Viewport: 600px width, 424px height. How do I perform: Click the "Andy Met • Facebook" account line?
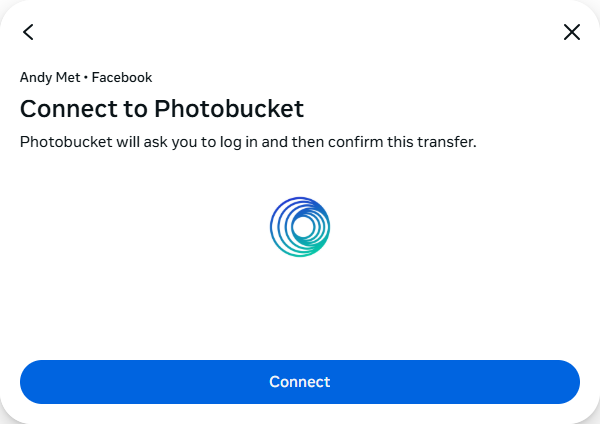(x=86, y=77)
